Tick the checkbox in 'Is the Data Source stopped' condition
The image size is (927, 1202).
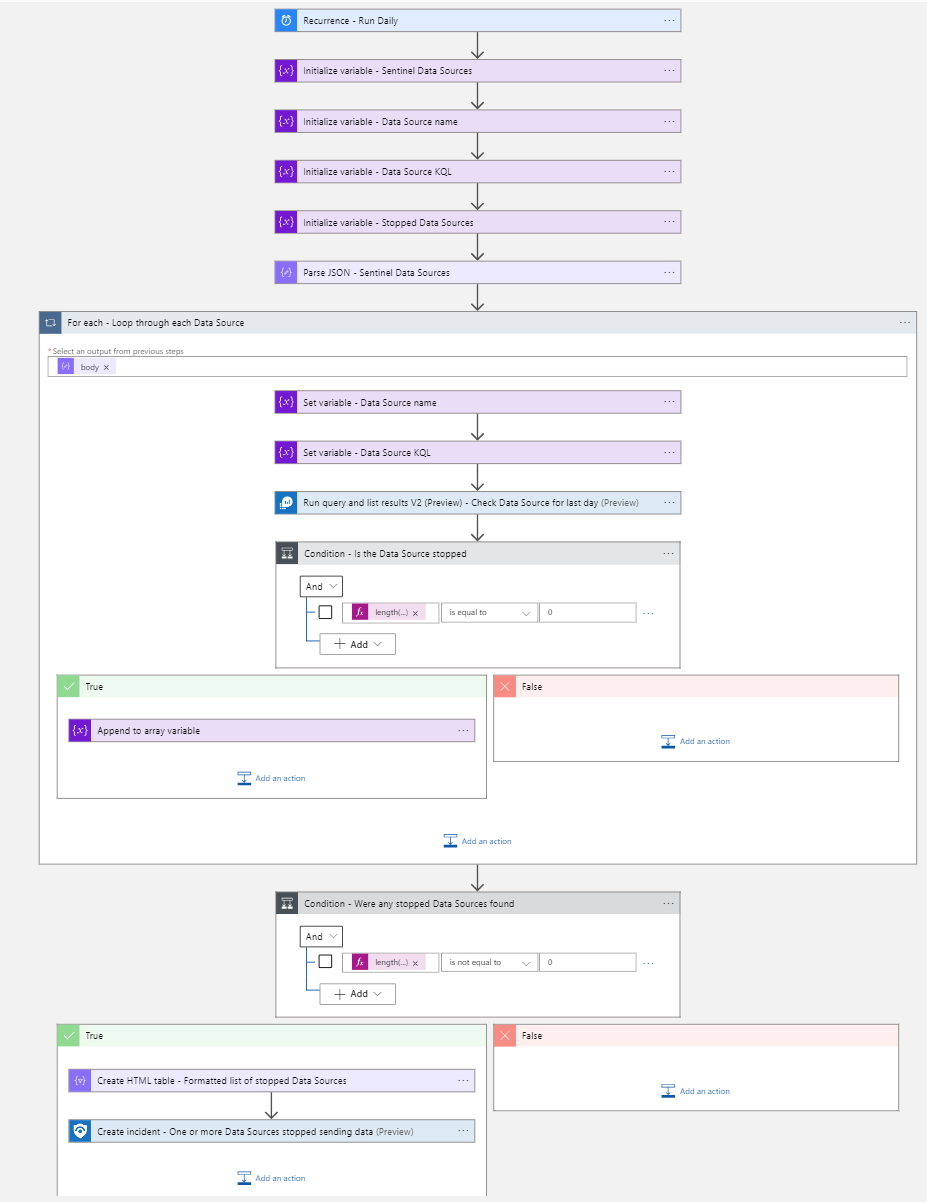[325, 612]
